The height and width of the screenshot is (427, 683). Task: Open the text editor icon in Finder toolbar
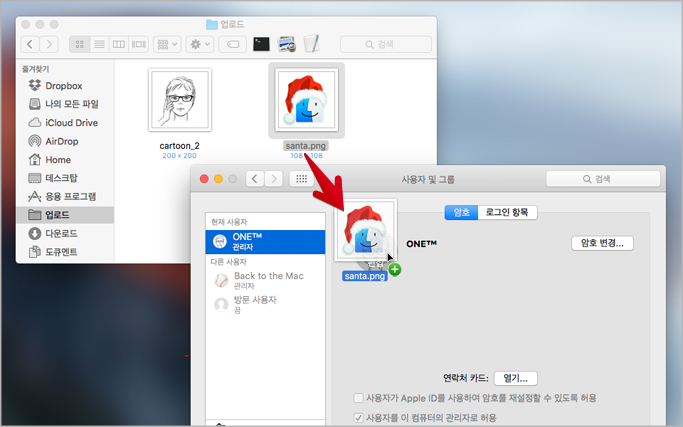click(x=311, y=44)
